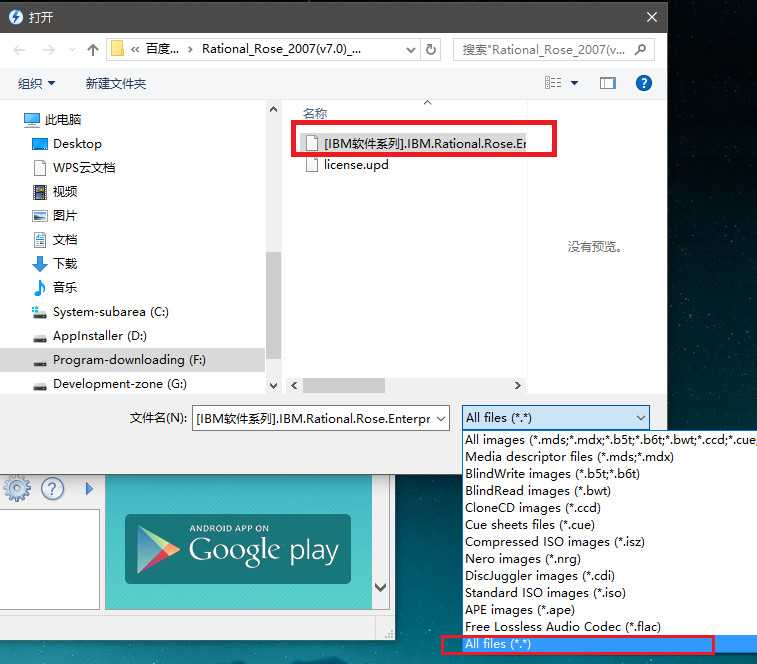The width and height of the screenshot is (757, 664).
Task: Refresh the current folder view
Action: [x=431, y=50]
